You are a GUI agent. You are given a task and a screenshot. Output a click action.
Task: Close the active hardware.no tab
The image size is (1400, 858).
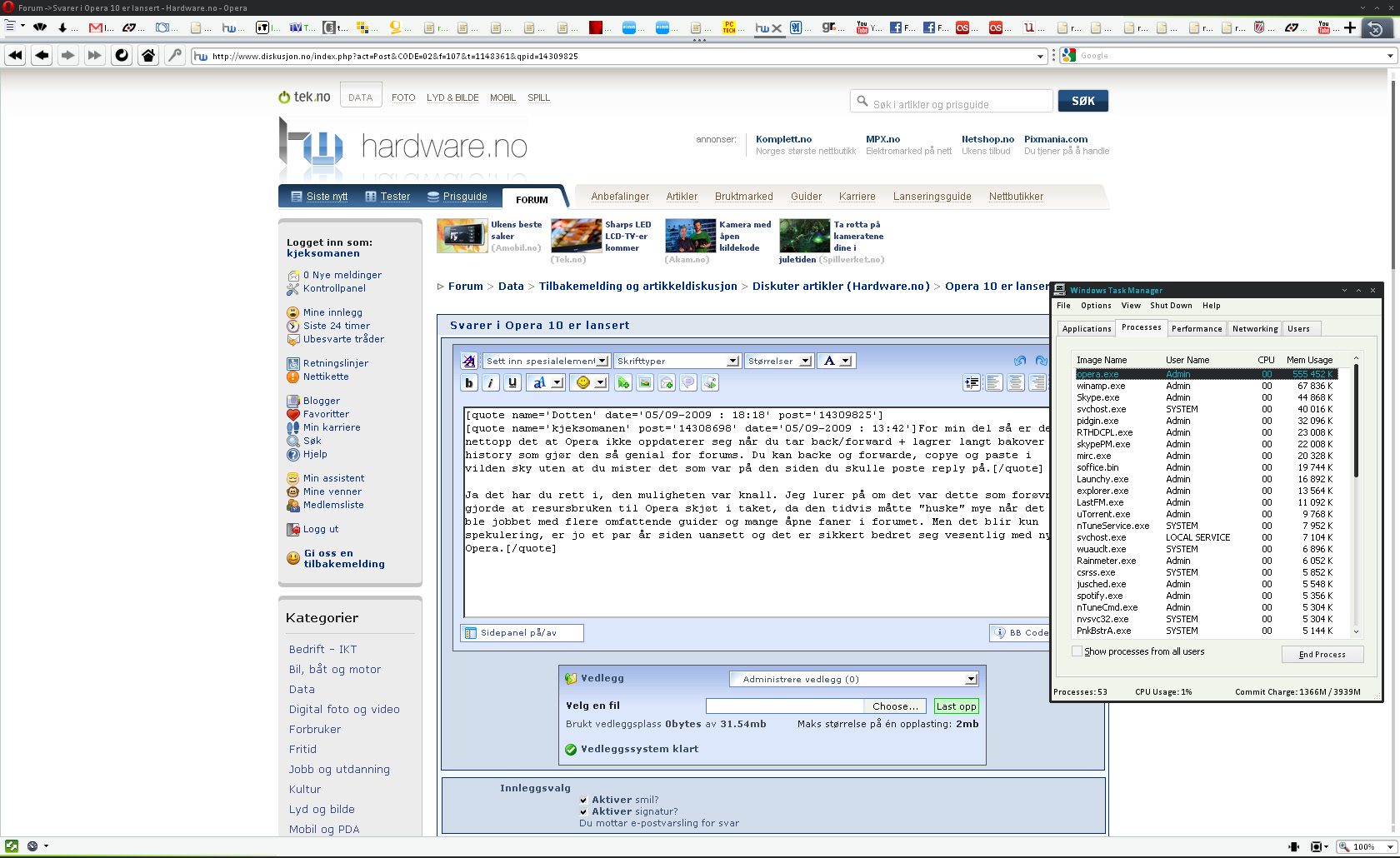click(x=777, y=27)
